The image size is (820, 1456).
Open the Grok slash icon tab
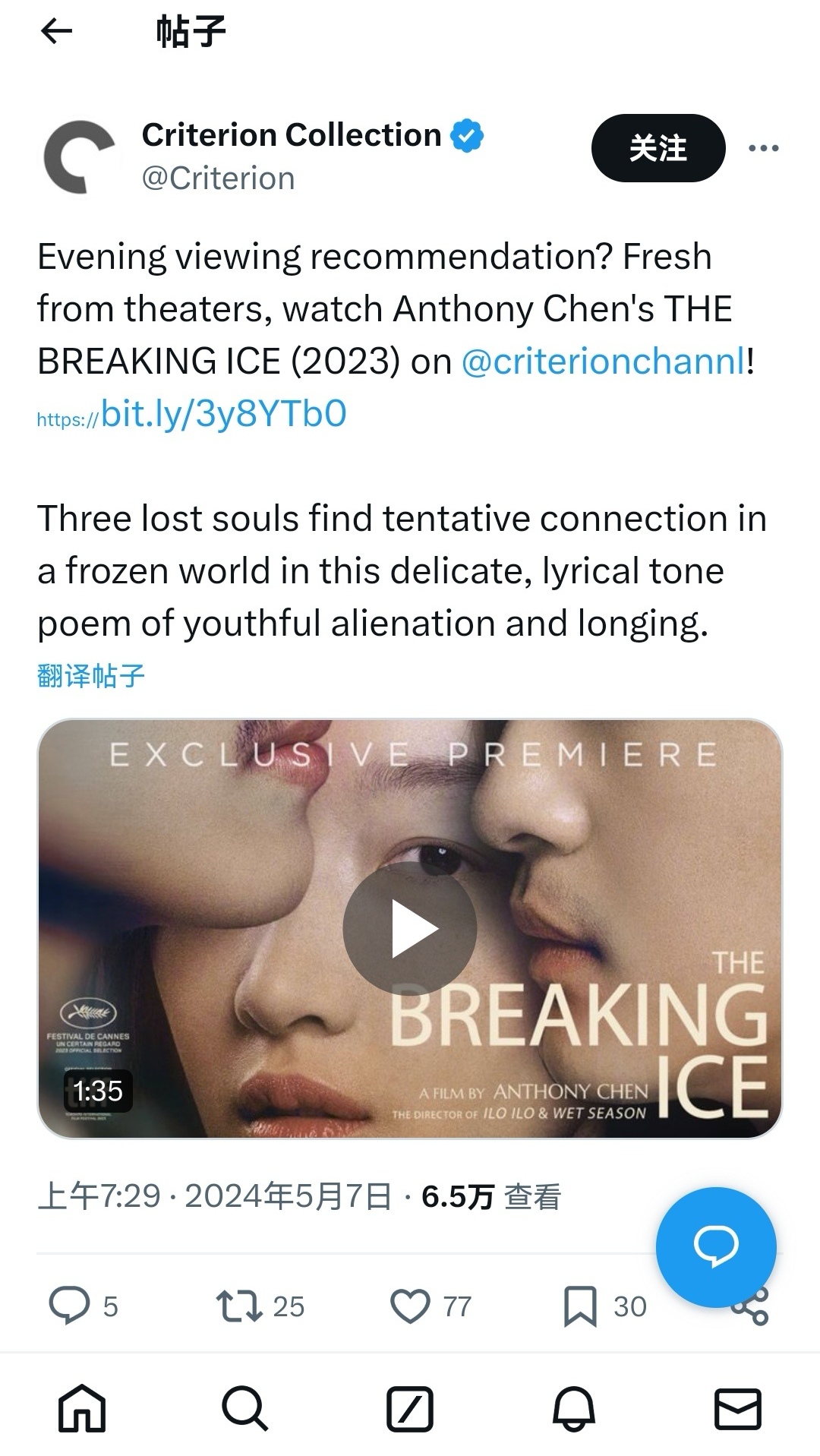tap(410, 1409)
